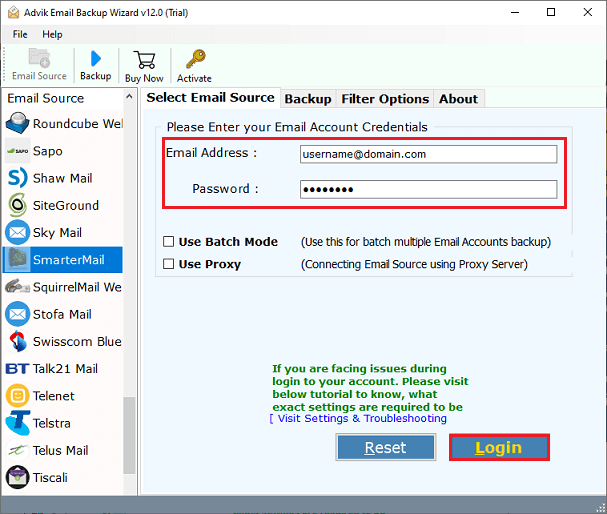Select the Sky Mail envelope icon

17,233
